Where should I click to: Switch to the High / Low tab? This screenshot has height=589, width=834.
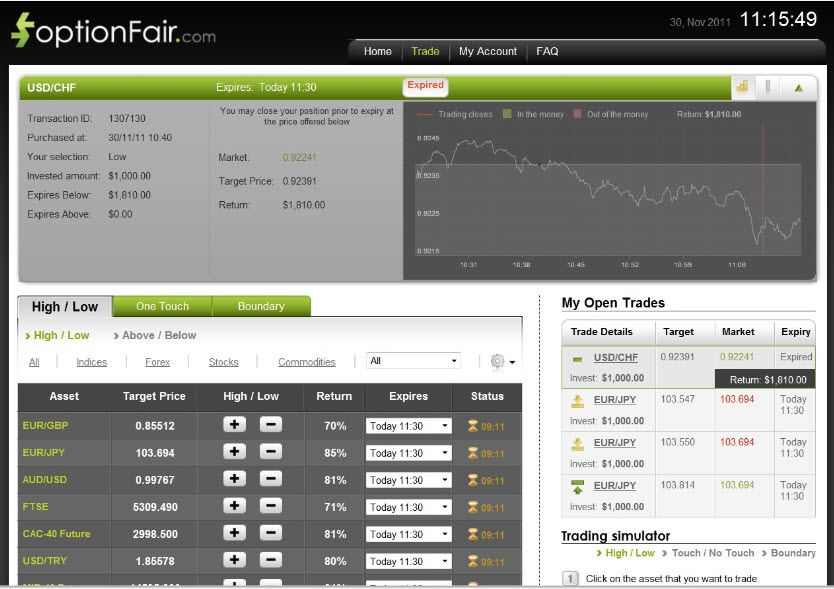coord(65,307)
